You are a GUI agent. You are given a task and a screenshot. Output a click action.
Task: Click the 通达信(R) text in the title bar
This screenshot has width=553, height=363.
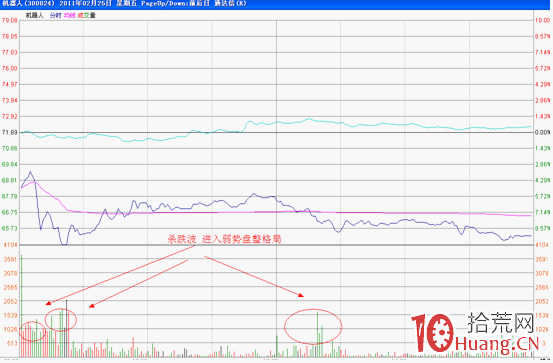(230, 4)
